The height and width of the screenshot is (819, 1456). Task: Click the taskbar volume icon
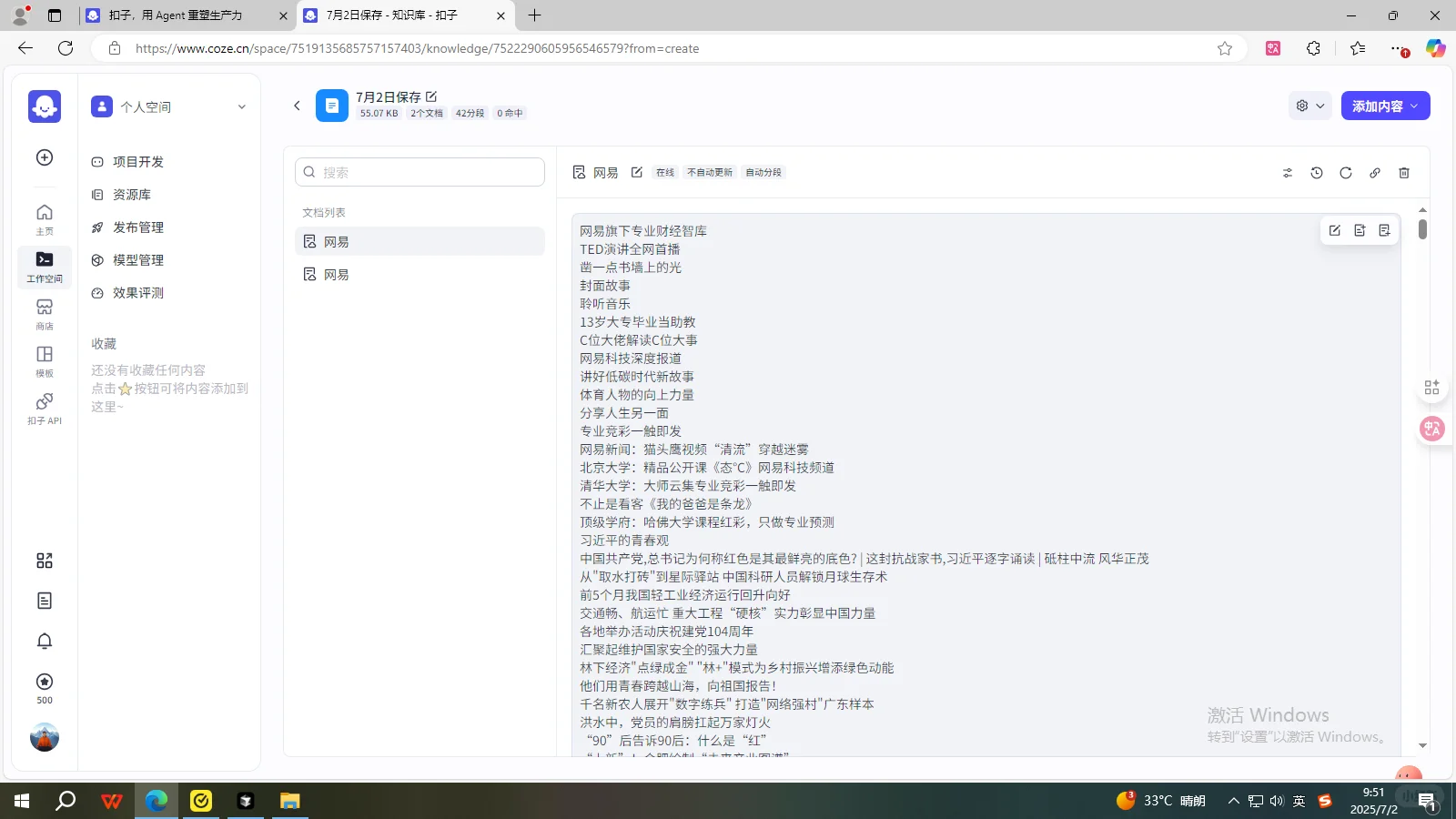pos(1277,801)
